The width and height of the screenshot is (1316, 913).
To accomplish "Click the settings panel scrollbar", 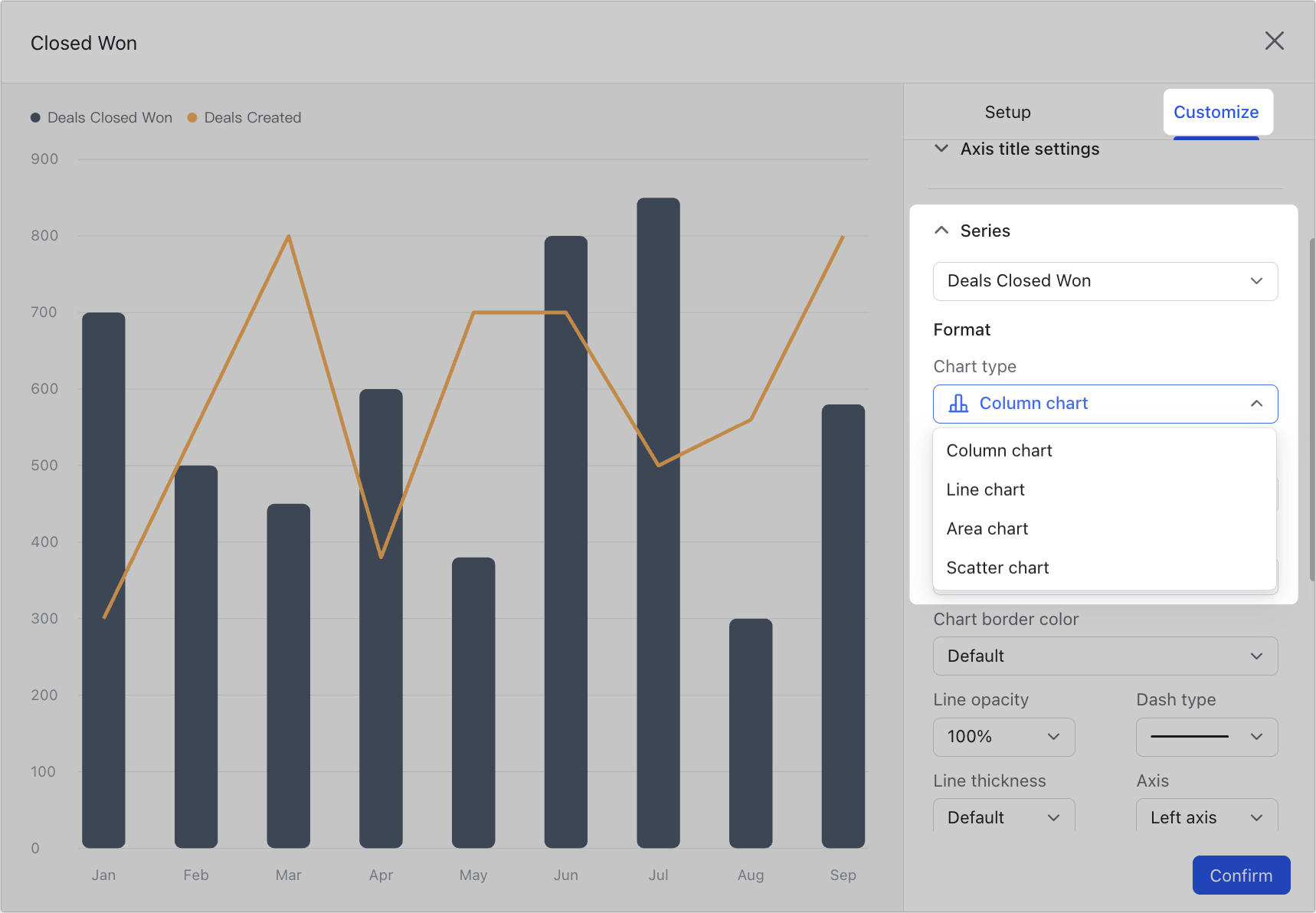I will coord(1311,410).
